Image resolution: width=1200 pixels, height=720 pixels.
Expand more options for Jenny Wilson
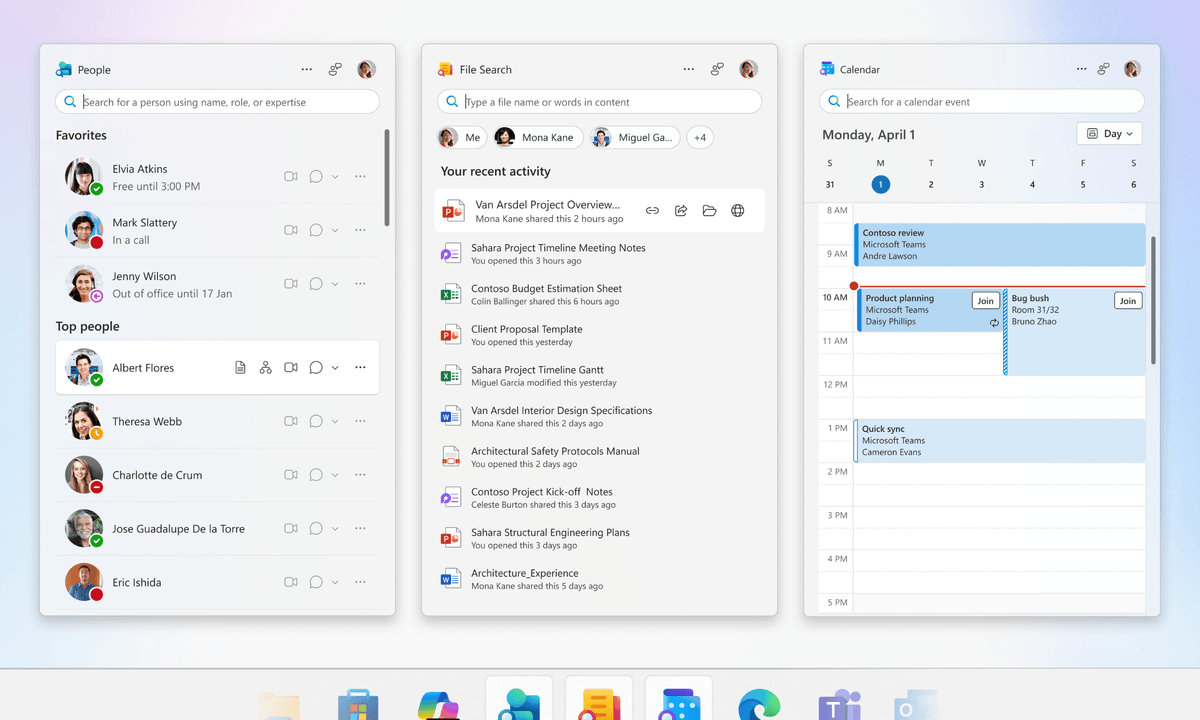pos(360,283)
